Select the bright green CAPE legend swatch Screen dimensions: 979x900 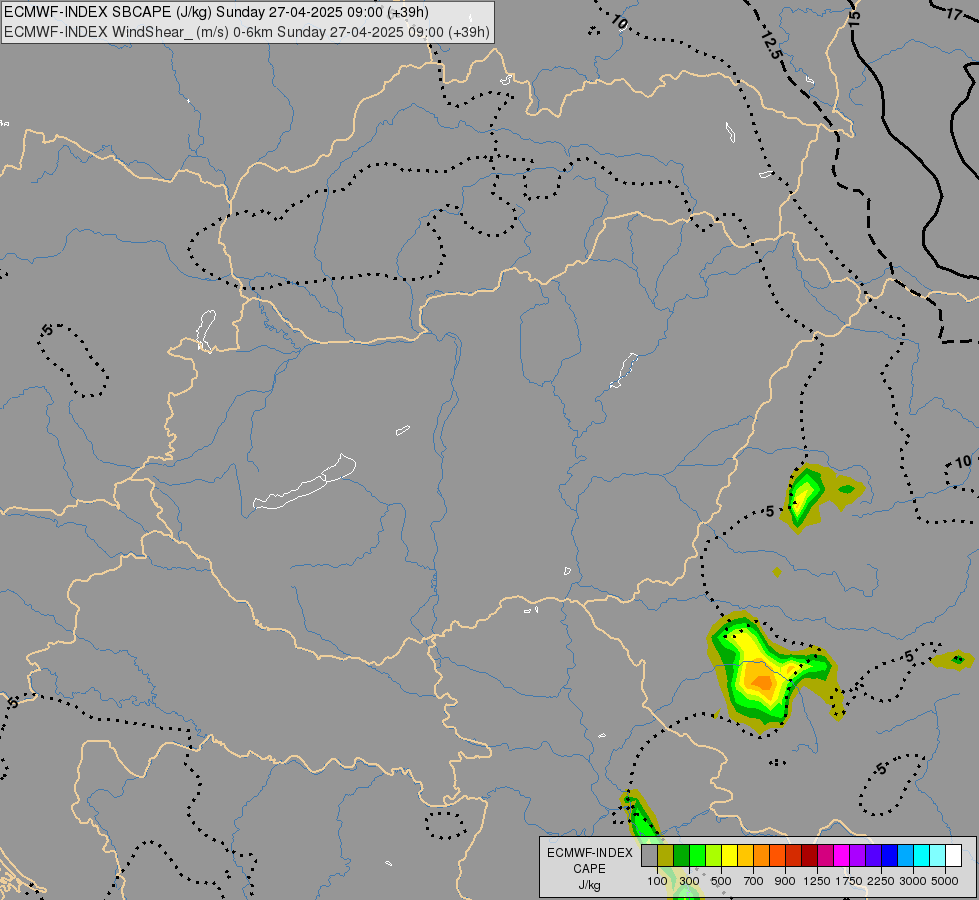click(x=697, y=856)
